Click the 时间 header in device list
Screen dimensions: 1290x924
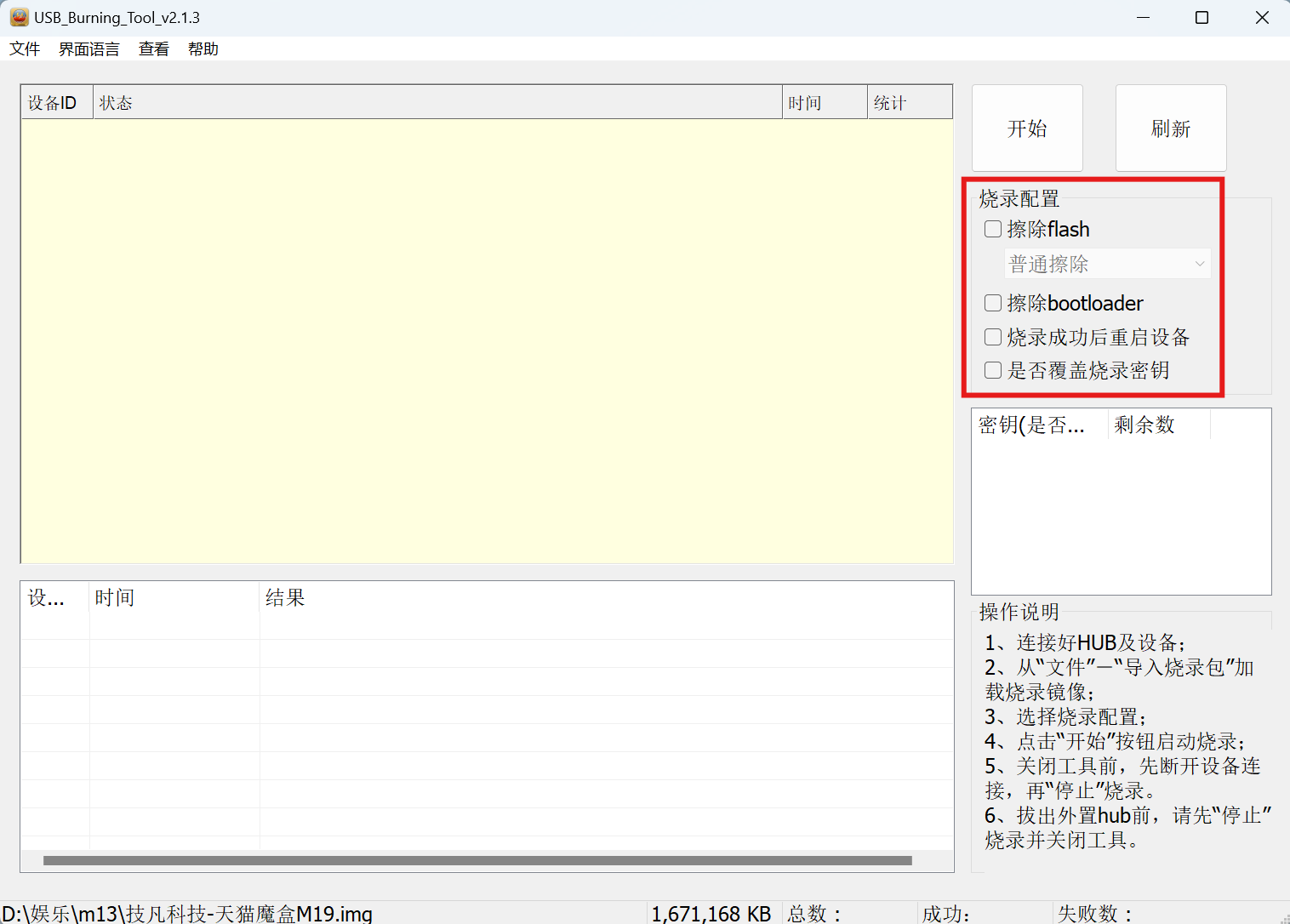tap(825, 103)
